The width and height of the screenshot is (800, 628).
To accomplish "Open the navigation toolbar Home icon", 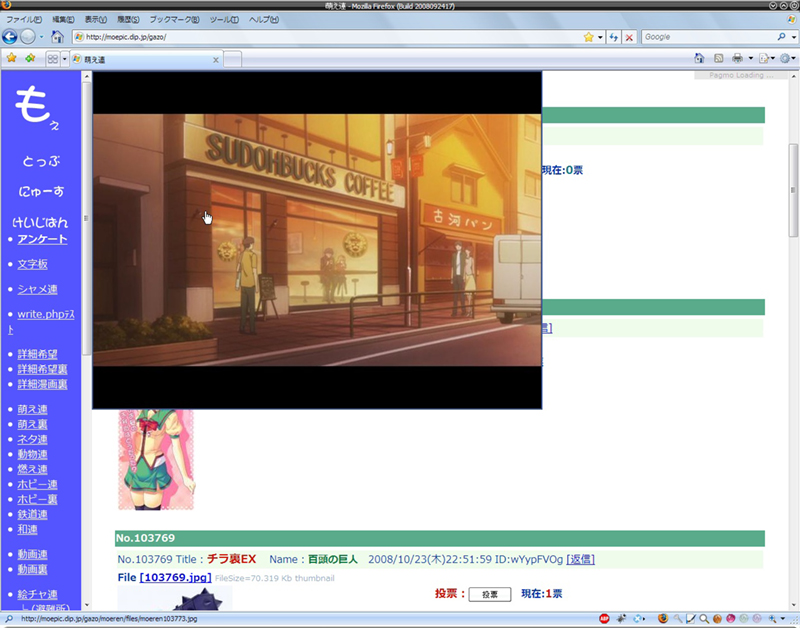I will coord(57,37).
